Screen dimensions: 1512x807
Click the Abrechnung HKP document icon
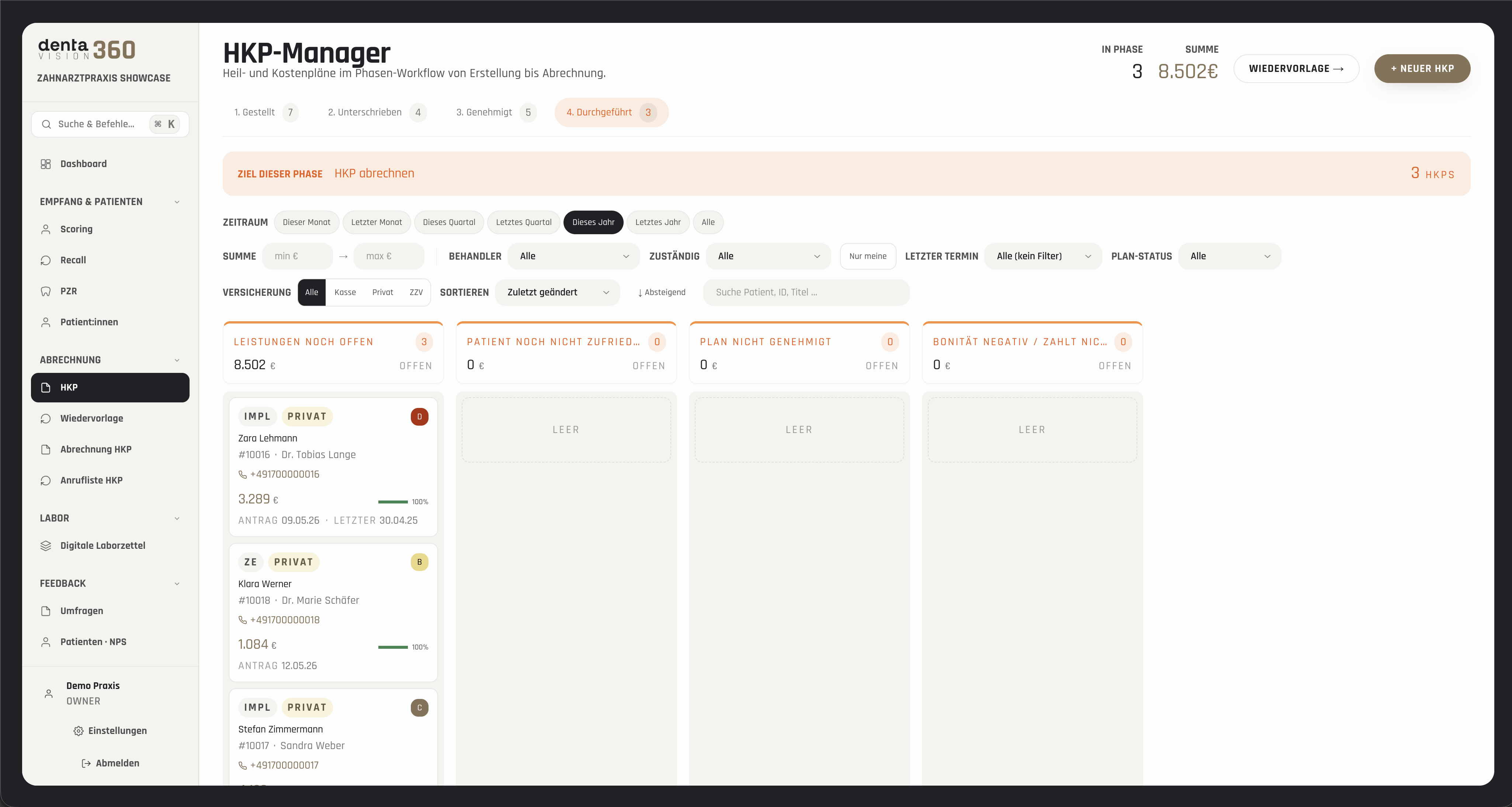pyautogui.click(x=46, y=450)
